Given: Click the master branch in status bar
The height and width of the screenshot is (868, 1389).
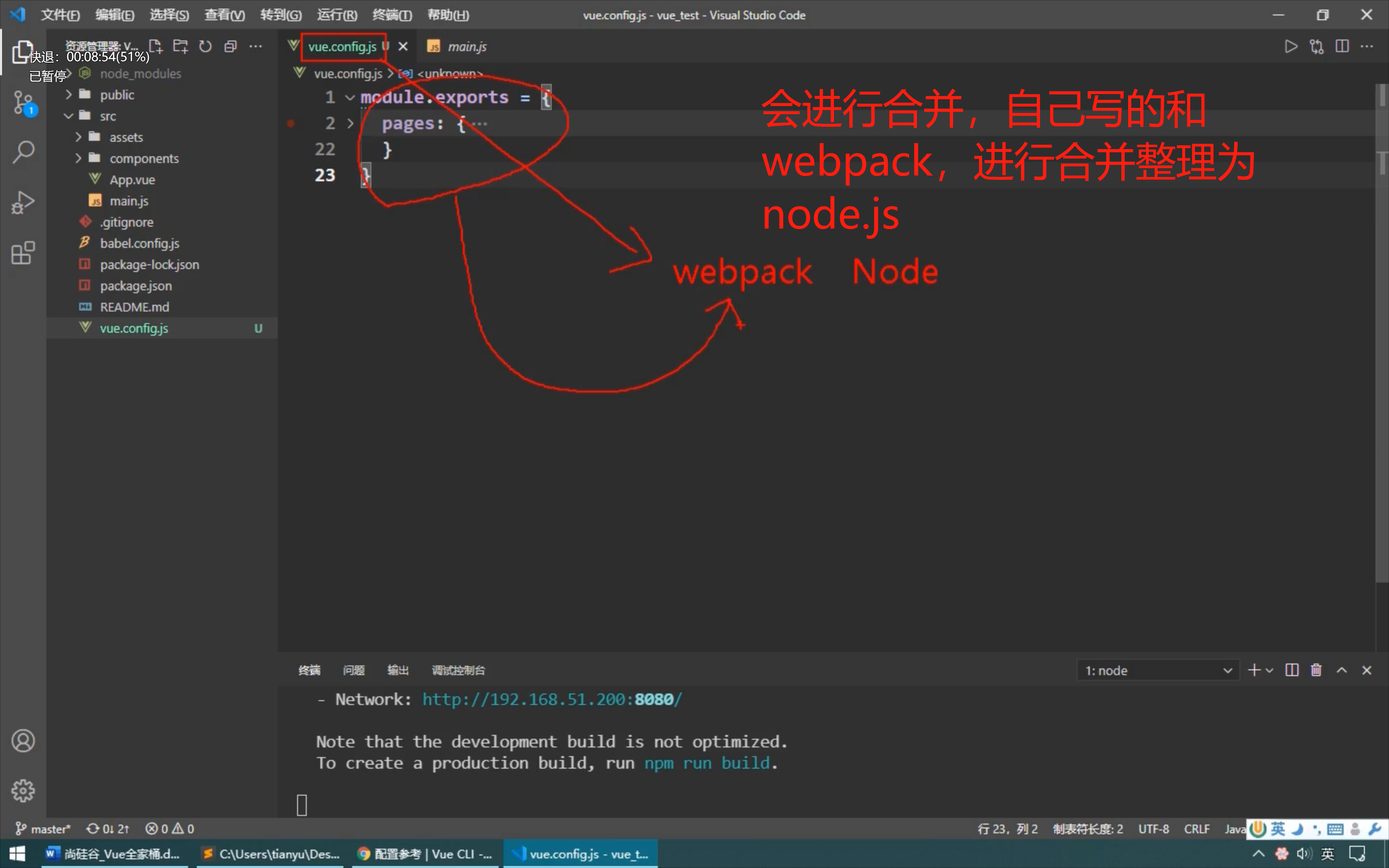Looking at the screenshot, I should point(43,828).
